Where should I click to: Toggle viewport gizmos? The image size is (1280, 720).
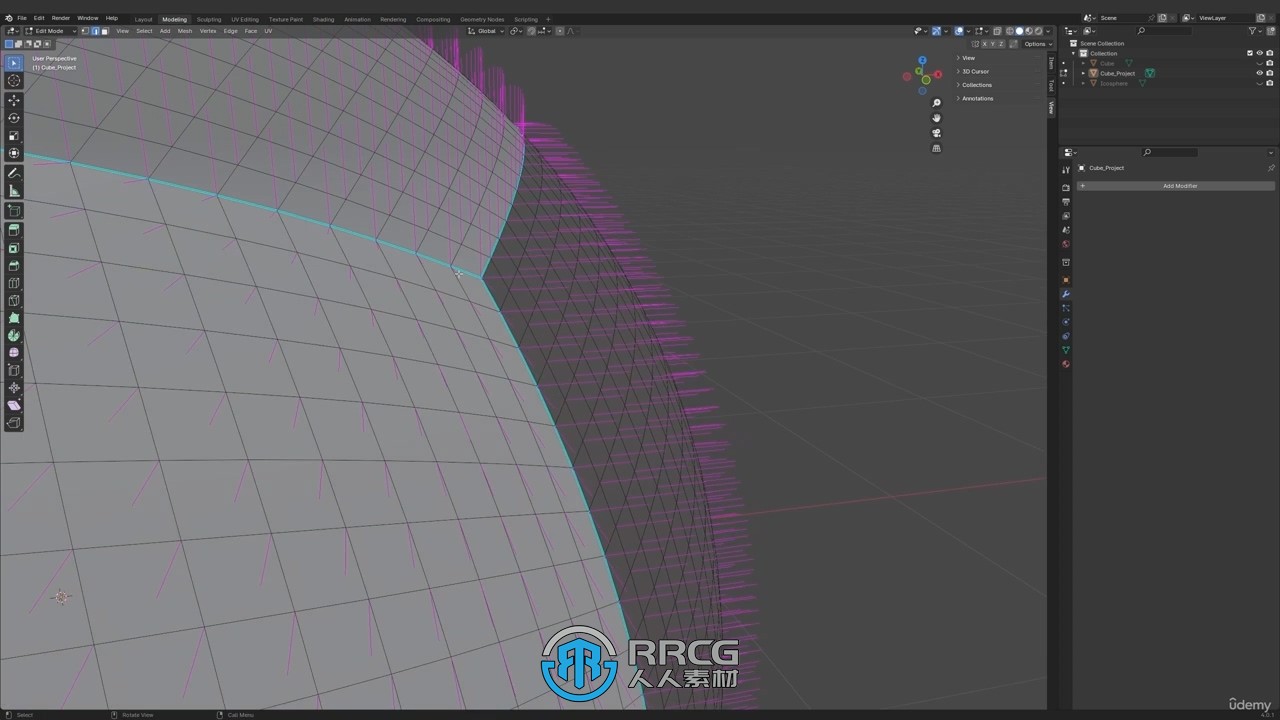point(937,31)
